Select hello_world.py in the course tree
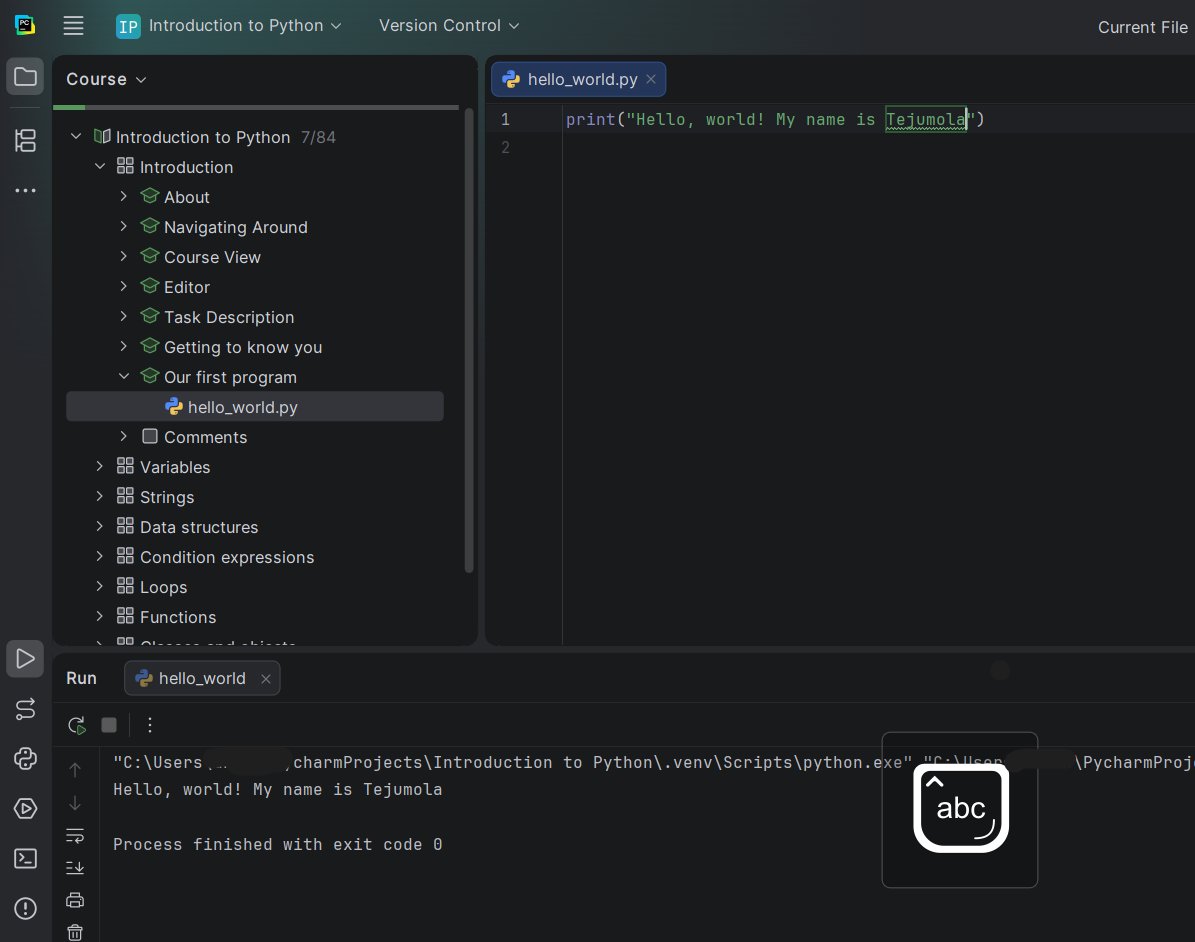This screenshot has width=1195, height=942. 255,407
